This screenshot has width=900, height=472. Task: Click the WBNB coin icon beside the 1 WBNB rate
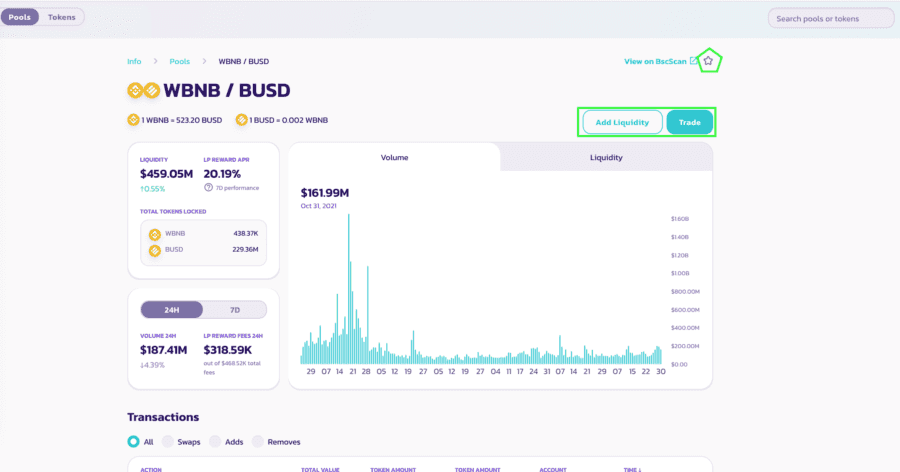click(x=133, y=120)
